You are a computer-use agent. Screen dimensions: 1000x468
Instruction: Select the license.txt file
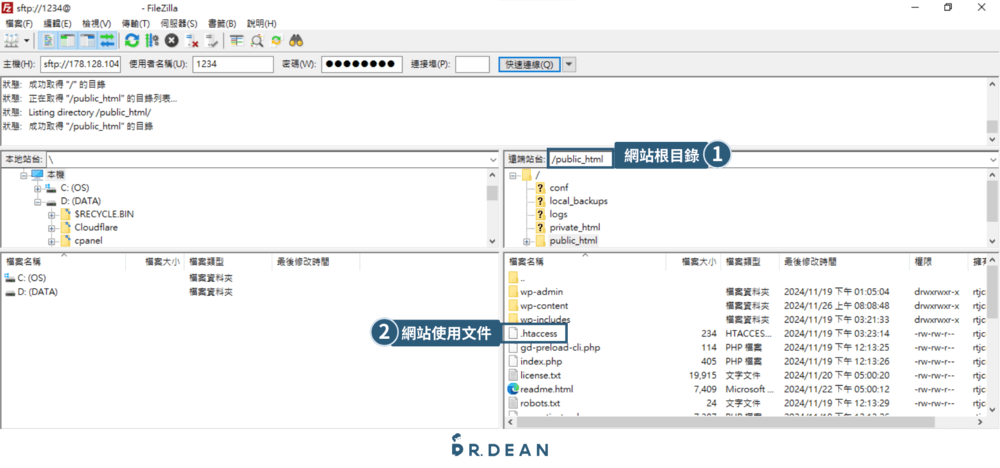[541, 376]
